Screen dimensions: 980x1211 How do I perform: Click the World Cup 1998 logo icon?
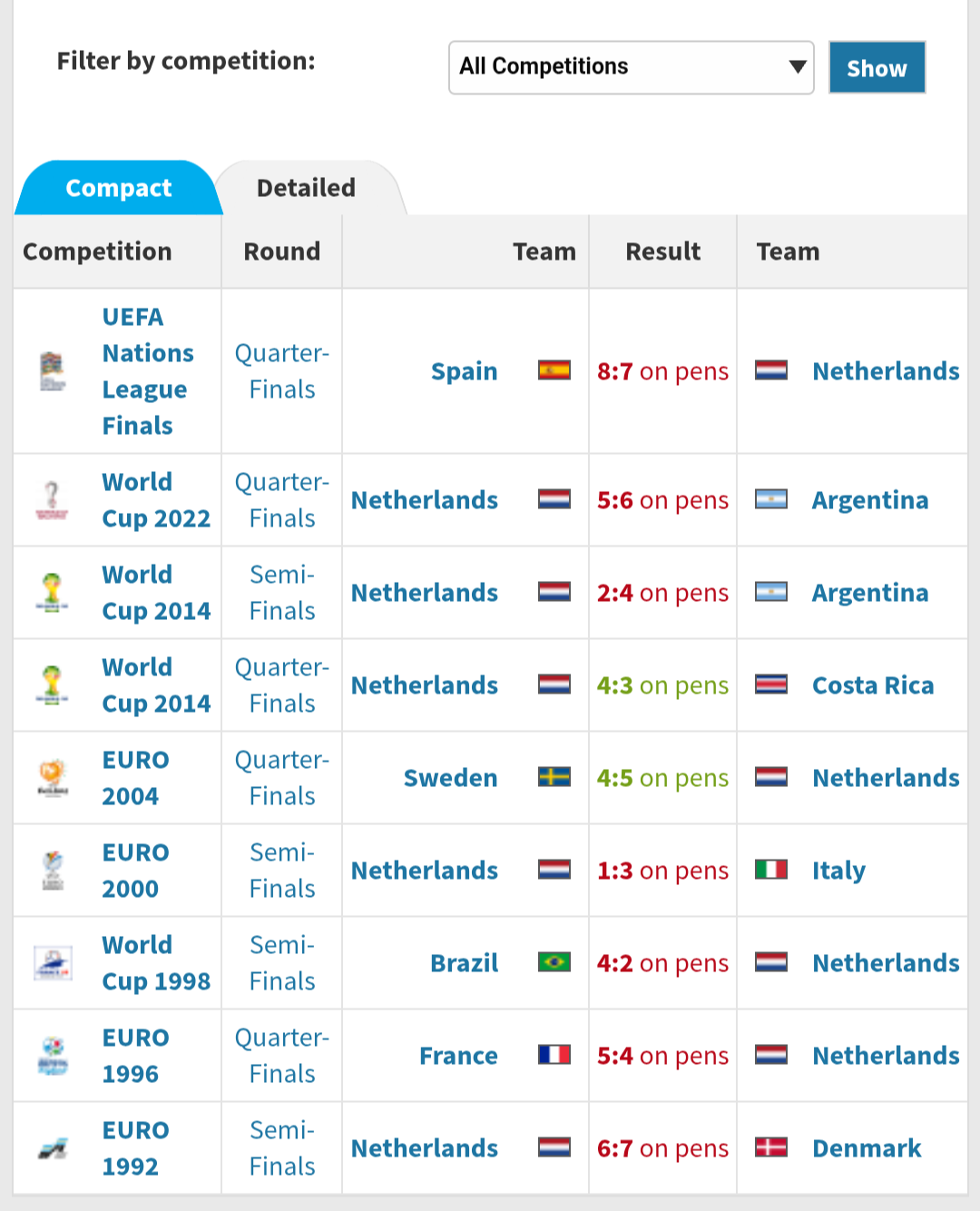pyautogui.click(x=53, y=963)
